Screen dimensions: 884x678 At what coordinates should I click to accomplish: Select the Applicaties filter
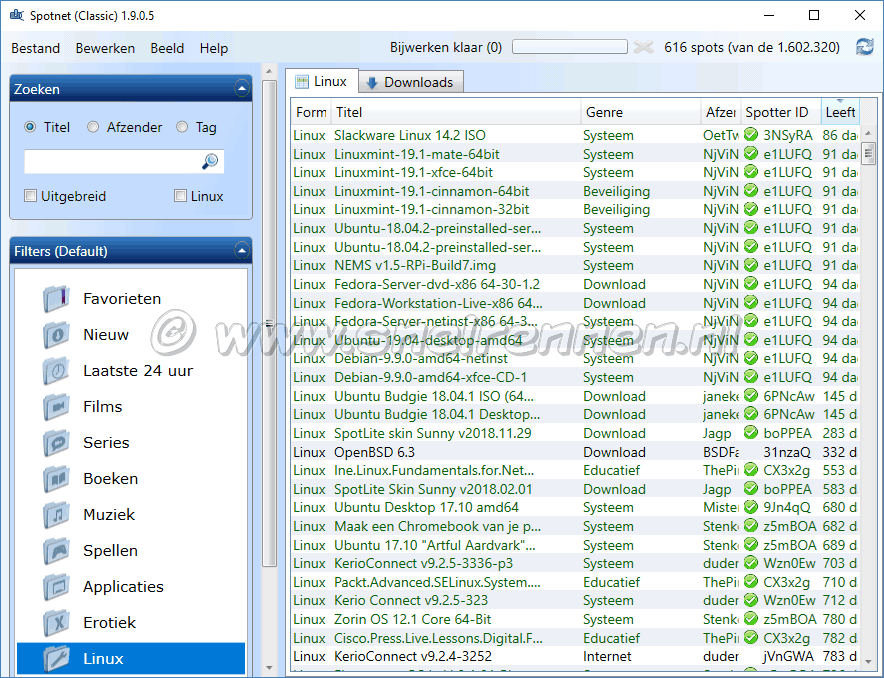tap(123, 587)
